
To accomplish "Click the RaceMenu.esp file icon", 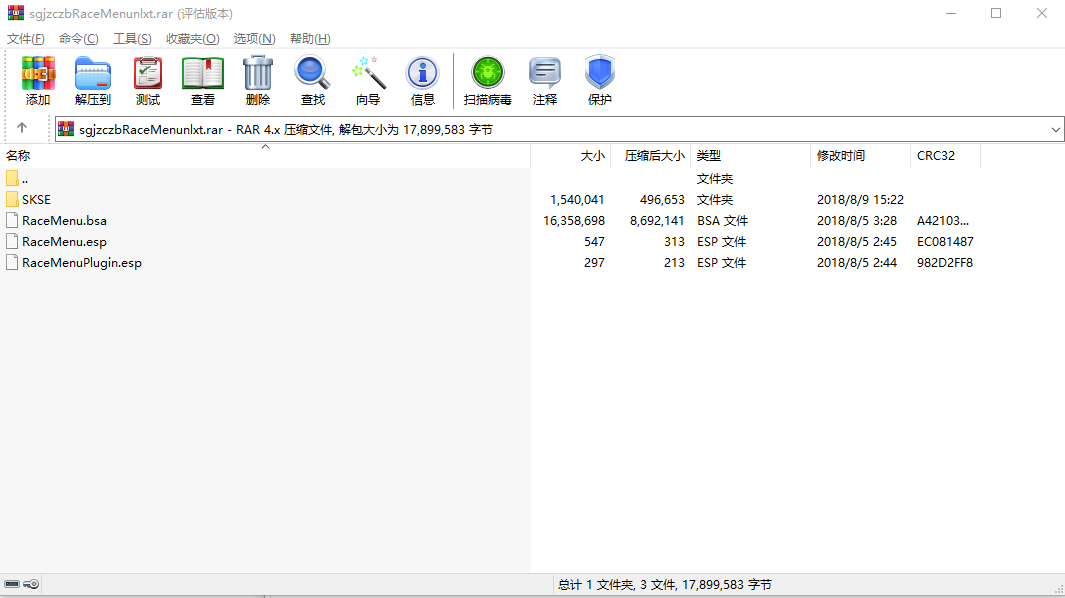I will click(12, 241).
